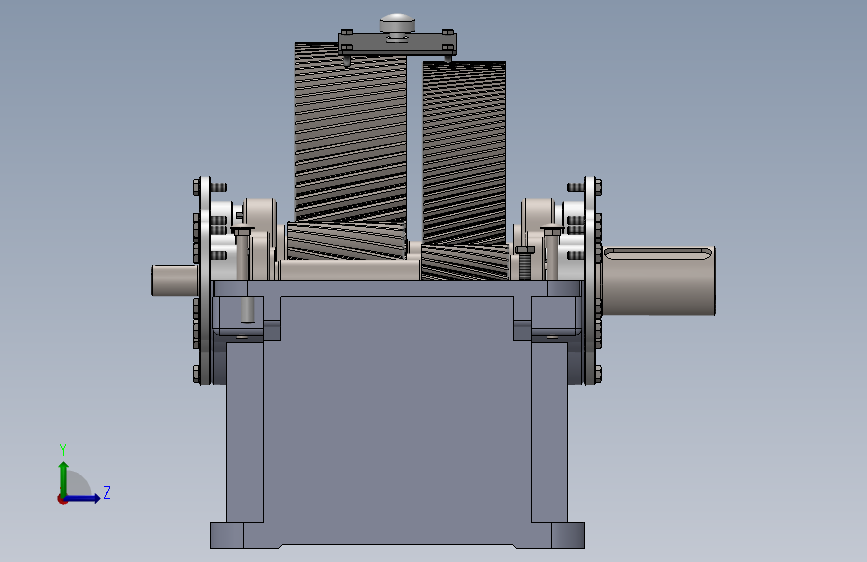Pick the small pinion gear below the left large gear
Viewport: 867px width, 562px height.
347,241
